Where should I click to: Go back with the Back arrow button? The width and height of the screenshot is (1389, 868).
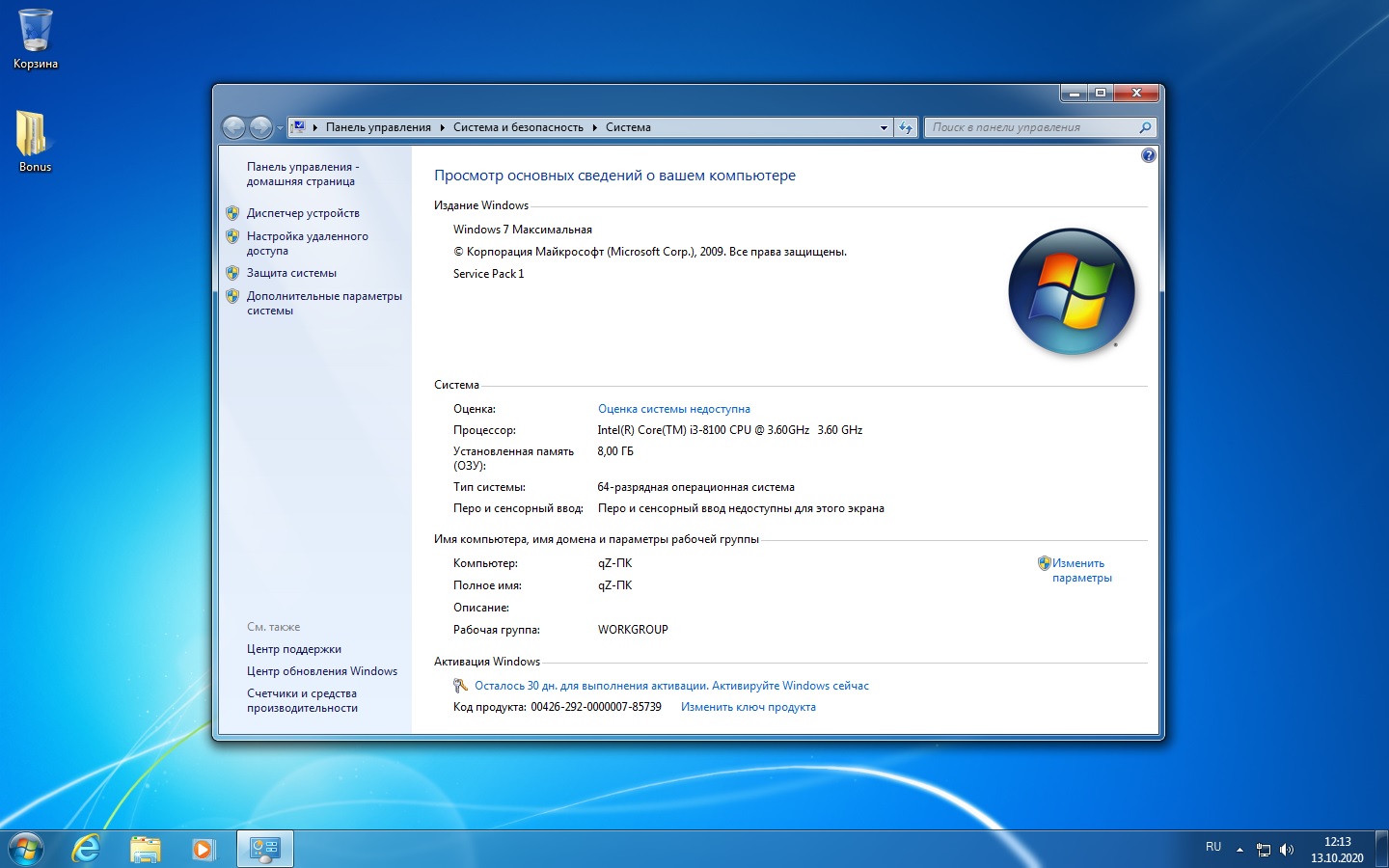[234, 127]
